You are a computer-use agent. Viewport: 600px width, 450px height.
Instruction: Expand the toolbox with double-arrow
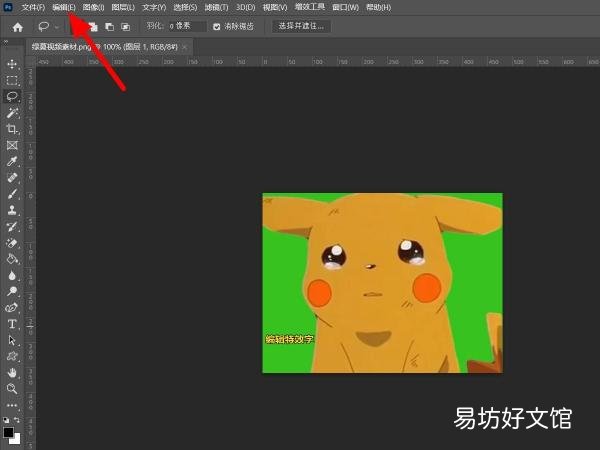(x=5, y=41)
